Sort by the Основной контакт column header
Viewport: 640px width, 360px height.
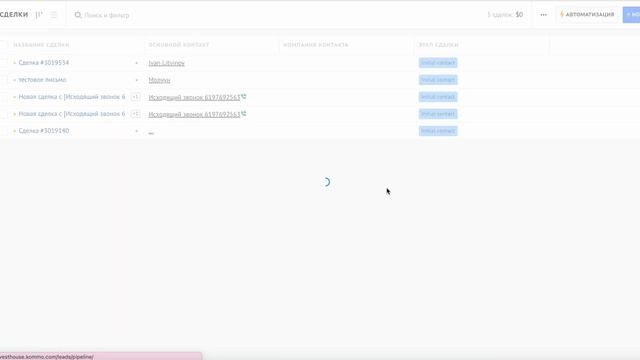(179, 45)
